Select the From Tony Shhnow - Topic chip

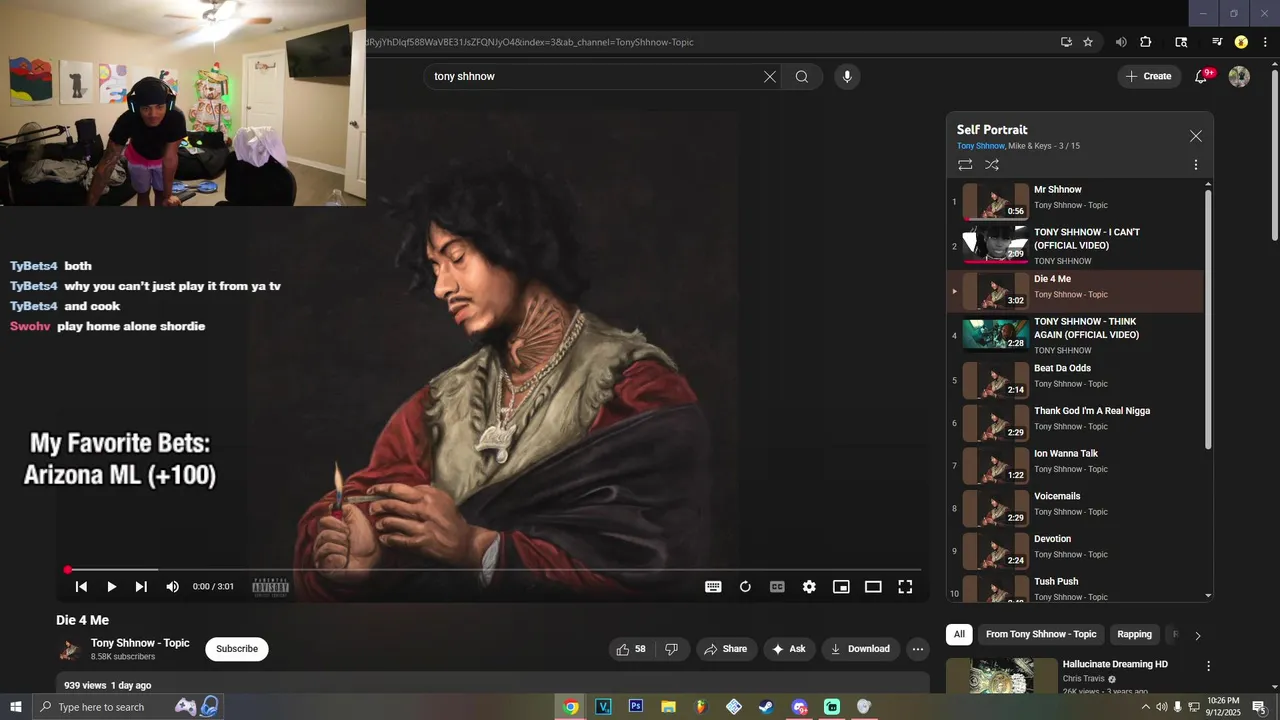pyautogui.click(x=1041, y=634)
